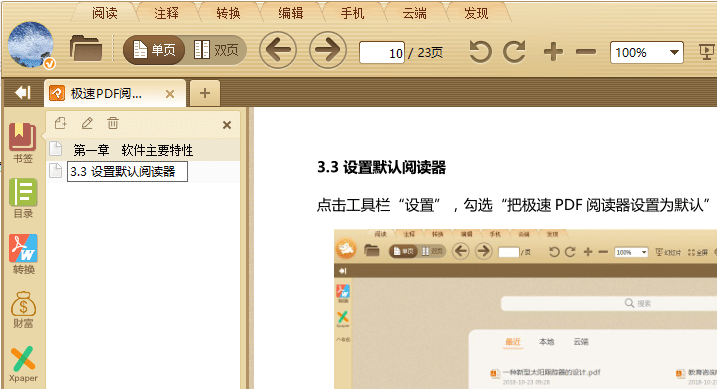717x389 pixels.
Task: Zoom in with the plus icon
Action: point(553,52)
